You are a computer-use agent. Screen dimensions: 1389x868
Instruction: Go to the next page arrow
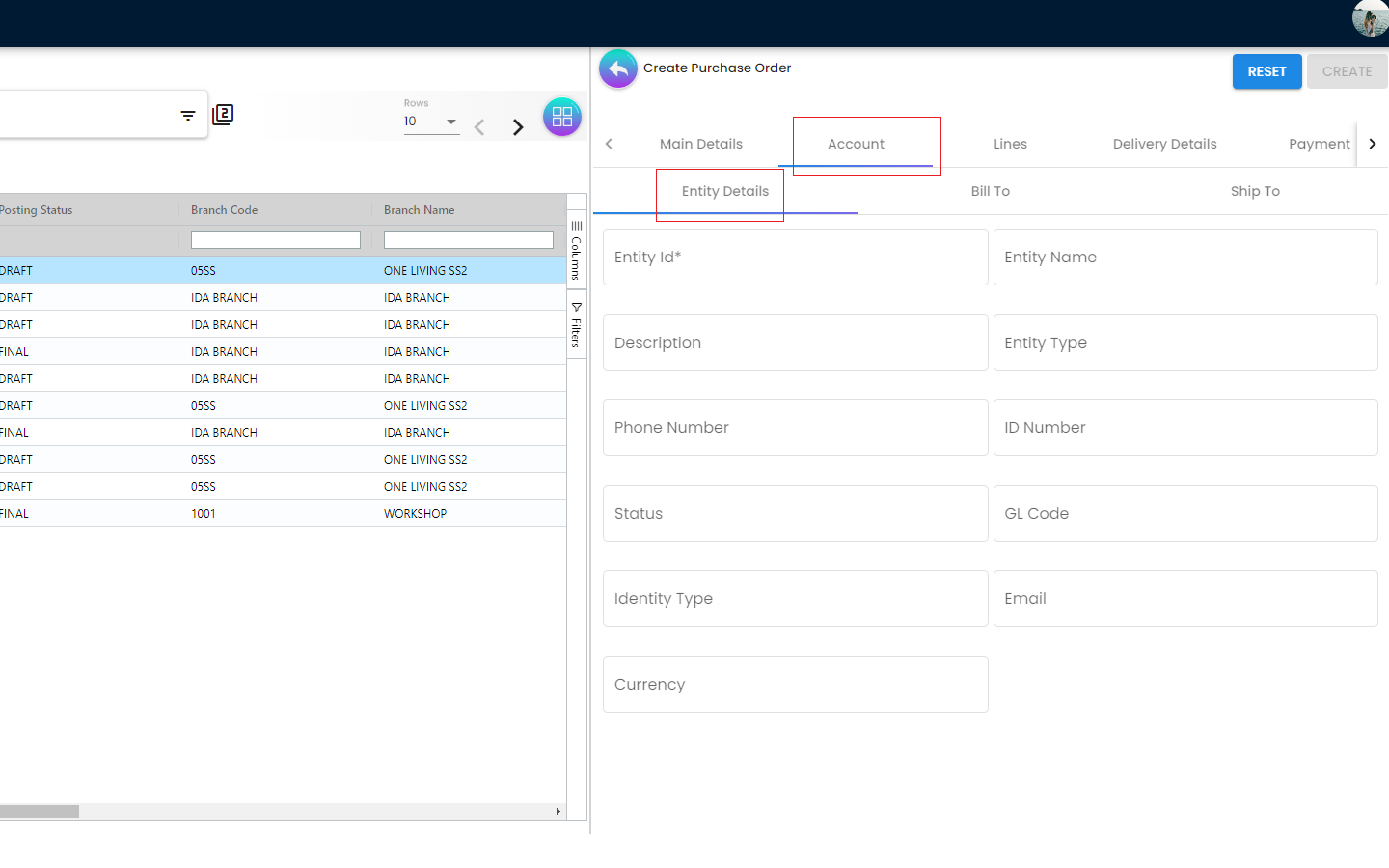pos(518,127)
